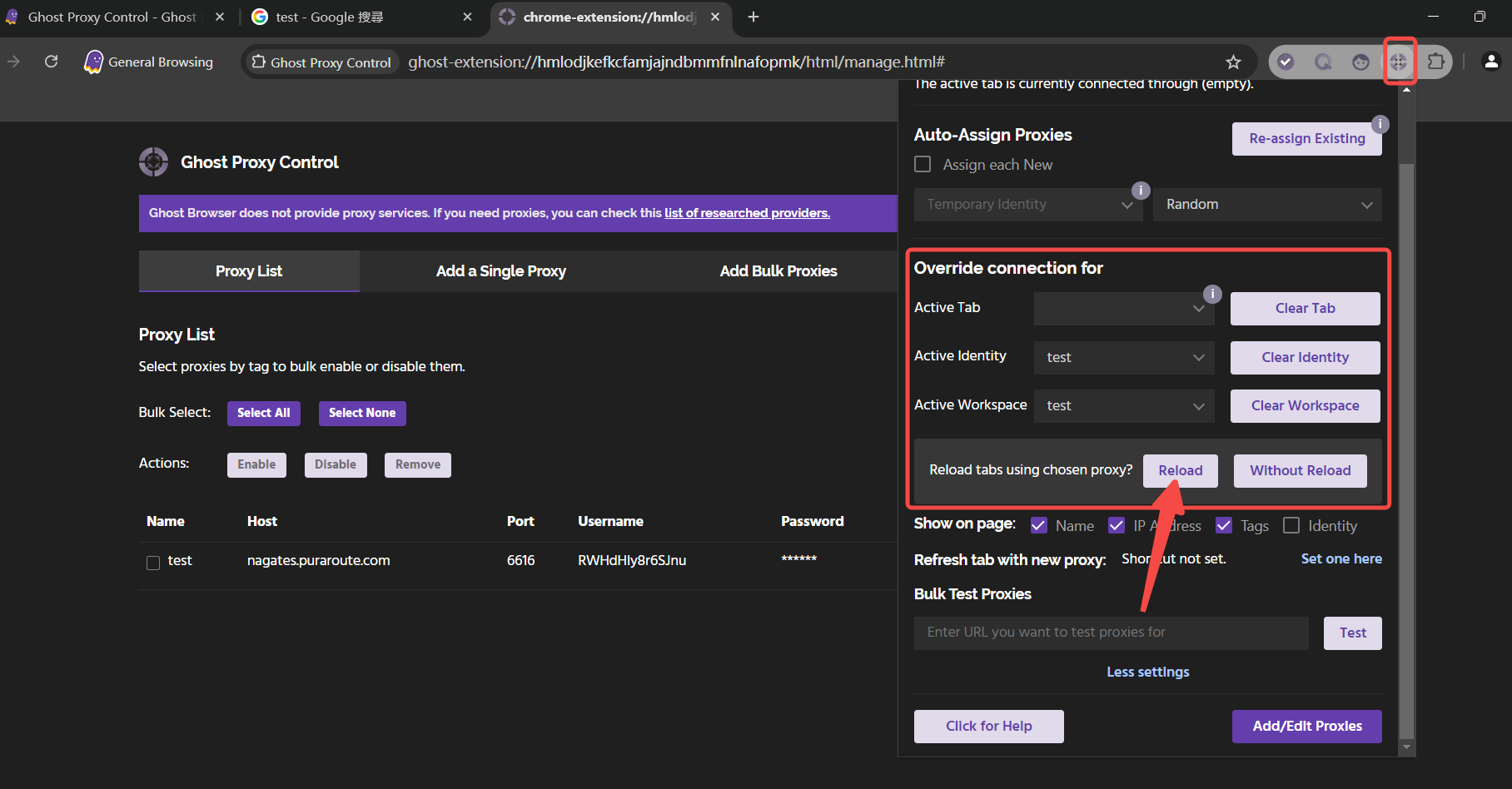
Task: Close the chrome-extension browser tab
Action: point(715,17)
